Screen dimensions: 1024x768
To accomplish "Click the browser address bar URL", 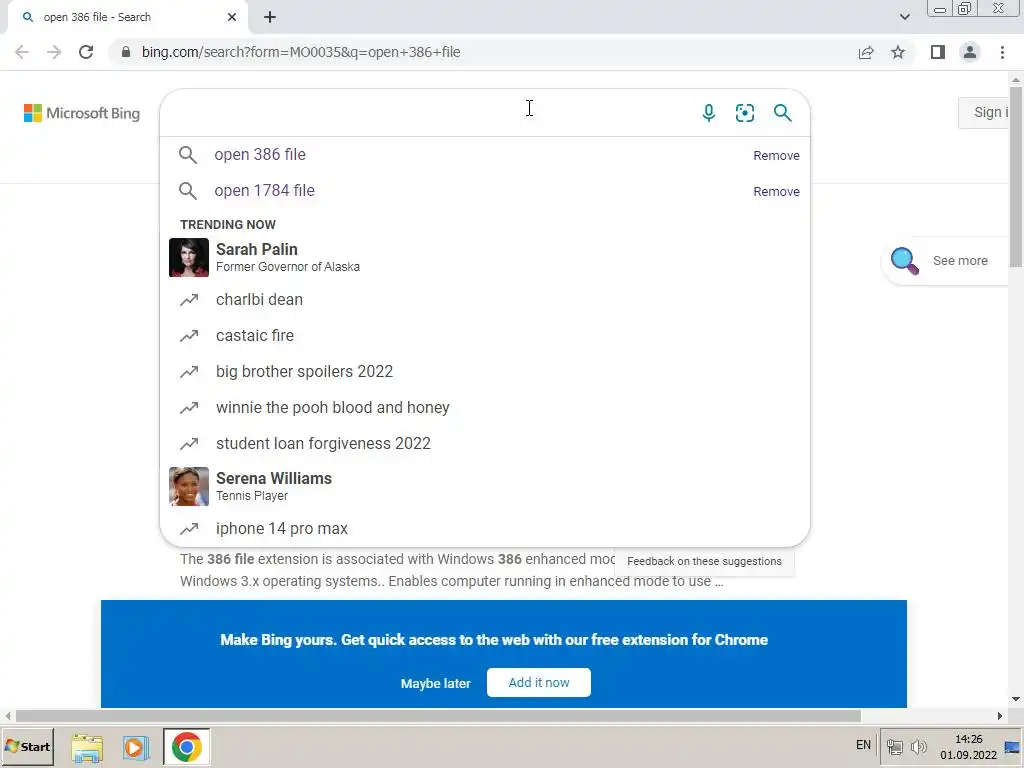I will click(301, 52).
